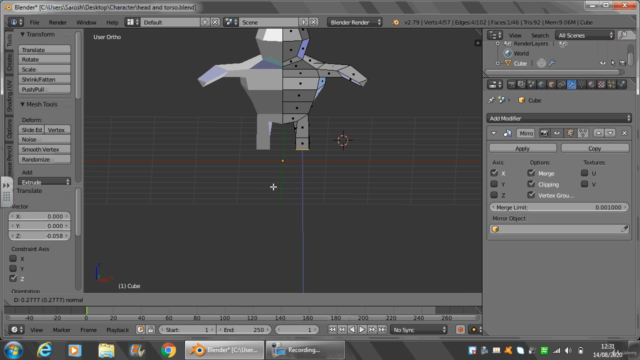
Task: Click the Merge Limit value slider
Action: (x=559, y=207)
